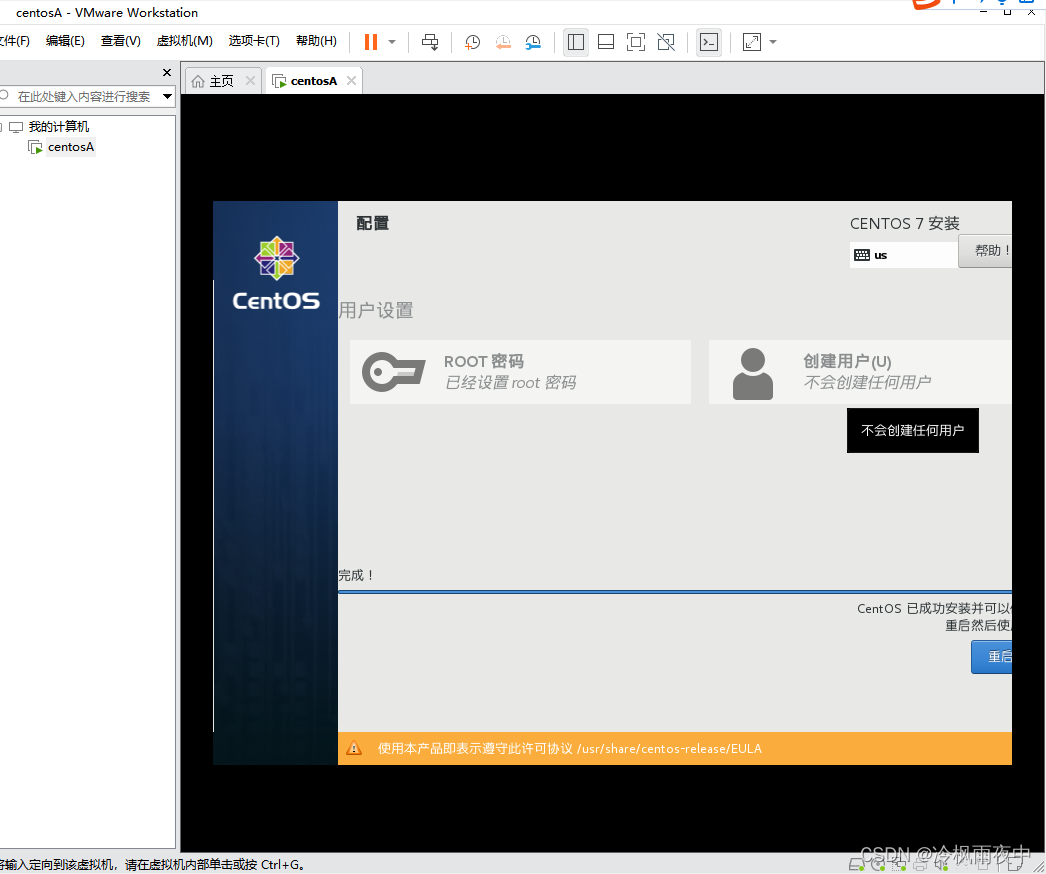
Task: Toggle the console view button
Action: (708, 42)
